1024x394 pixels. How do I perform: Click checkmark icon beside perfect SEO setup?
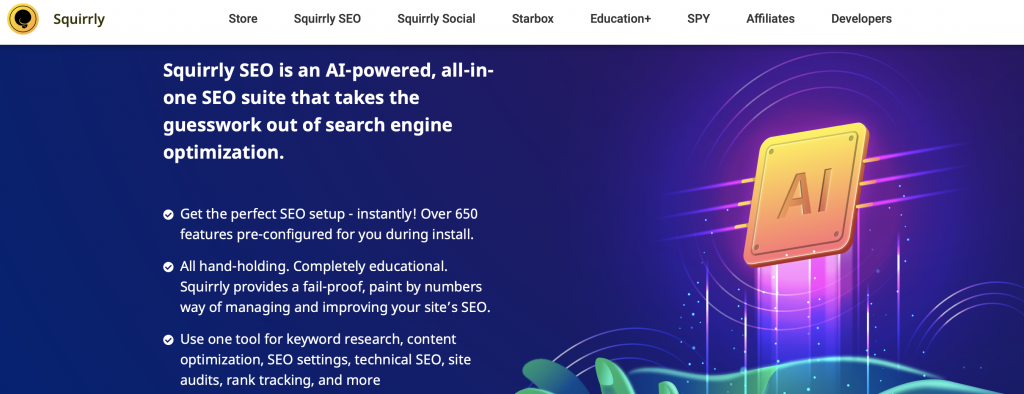pos(168,214)
